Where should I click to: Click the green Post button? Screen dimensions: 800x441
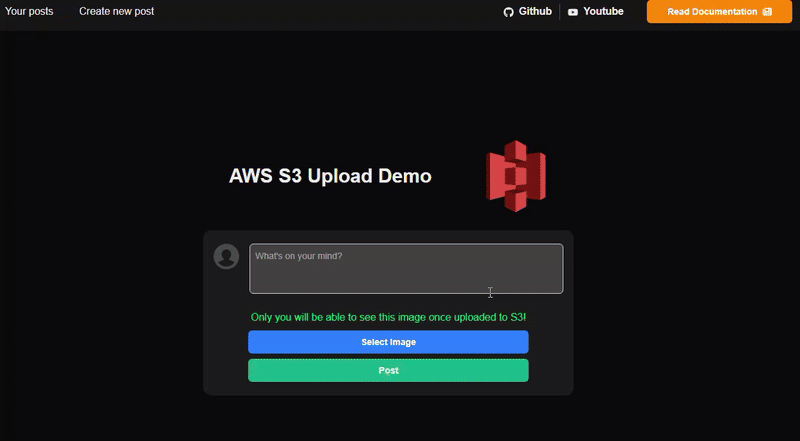pyautogui.click(x=388, y=371)
